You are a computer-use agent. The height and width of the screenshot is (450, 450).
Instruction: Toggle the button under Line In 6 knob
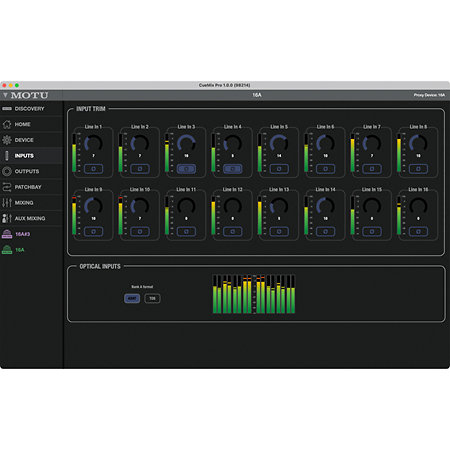pyautogui.click(x=325, y=169)
